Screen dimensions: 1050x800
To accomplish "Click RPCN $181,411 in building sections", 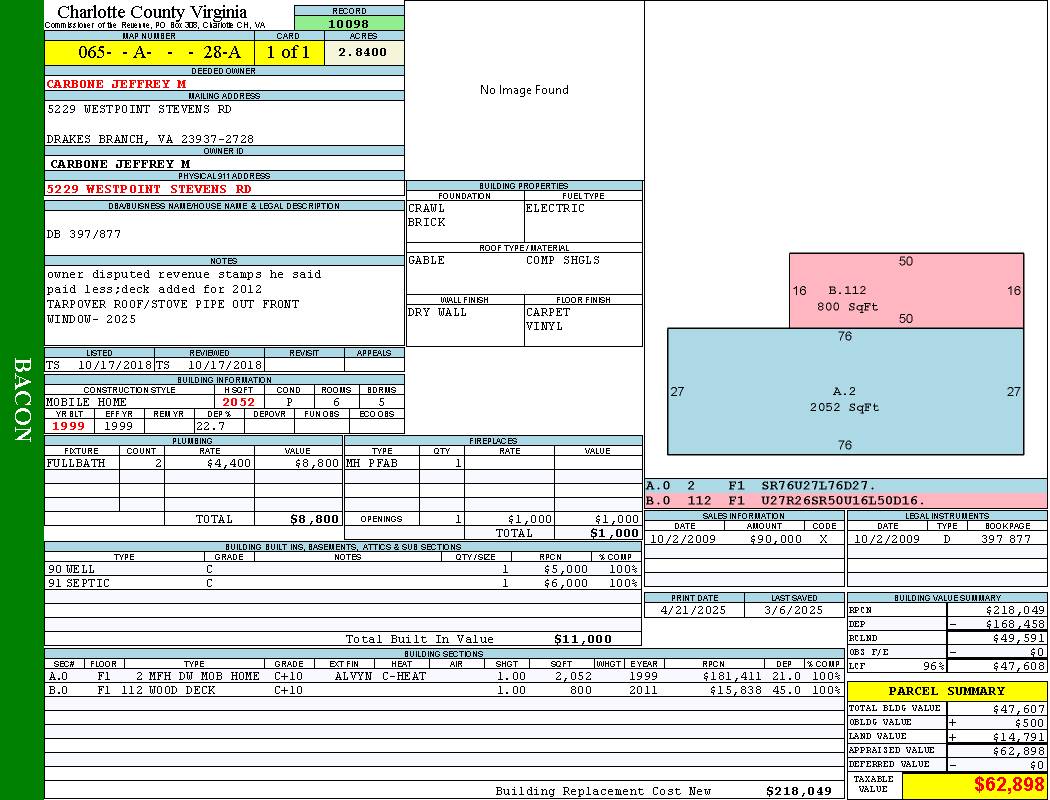I will point(732,676).
